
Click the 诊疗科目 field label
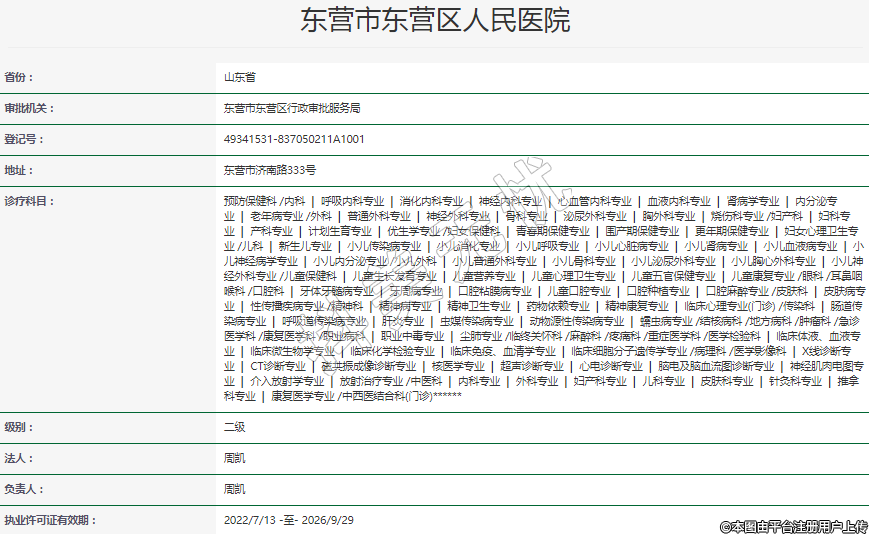(30, 201)
